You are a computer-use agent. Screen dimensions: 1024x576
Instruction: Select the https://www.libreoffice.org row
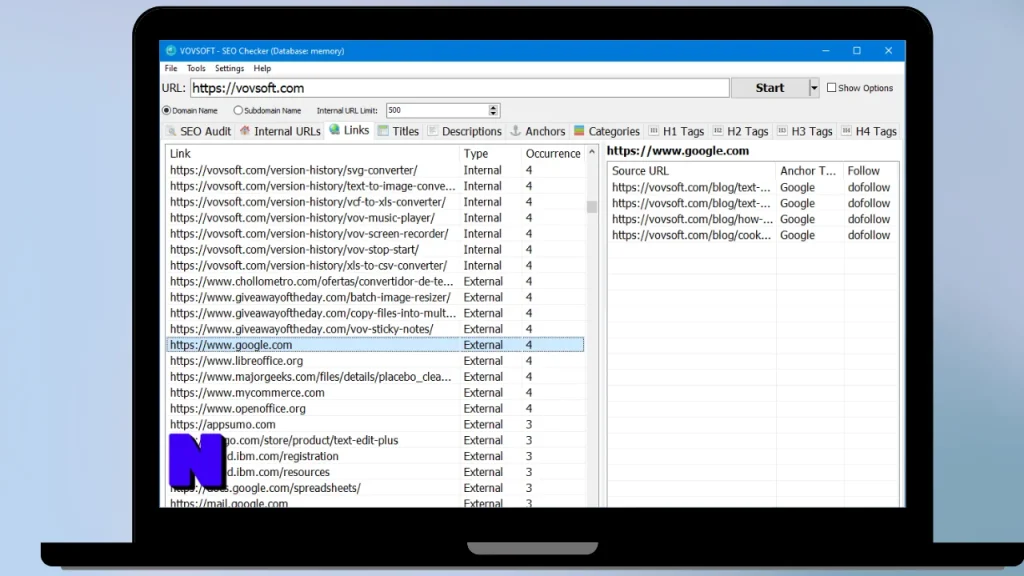(376, 360)
